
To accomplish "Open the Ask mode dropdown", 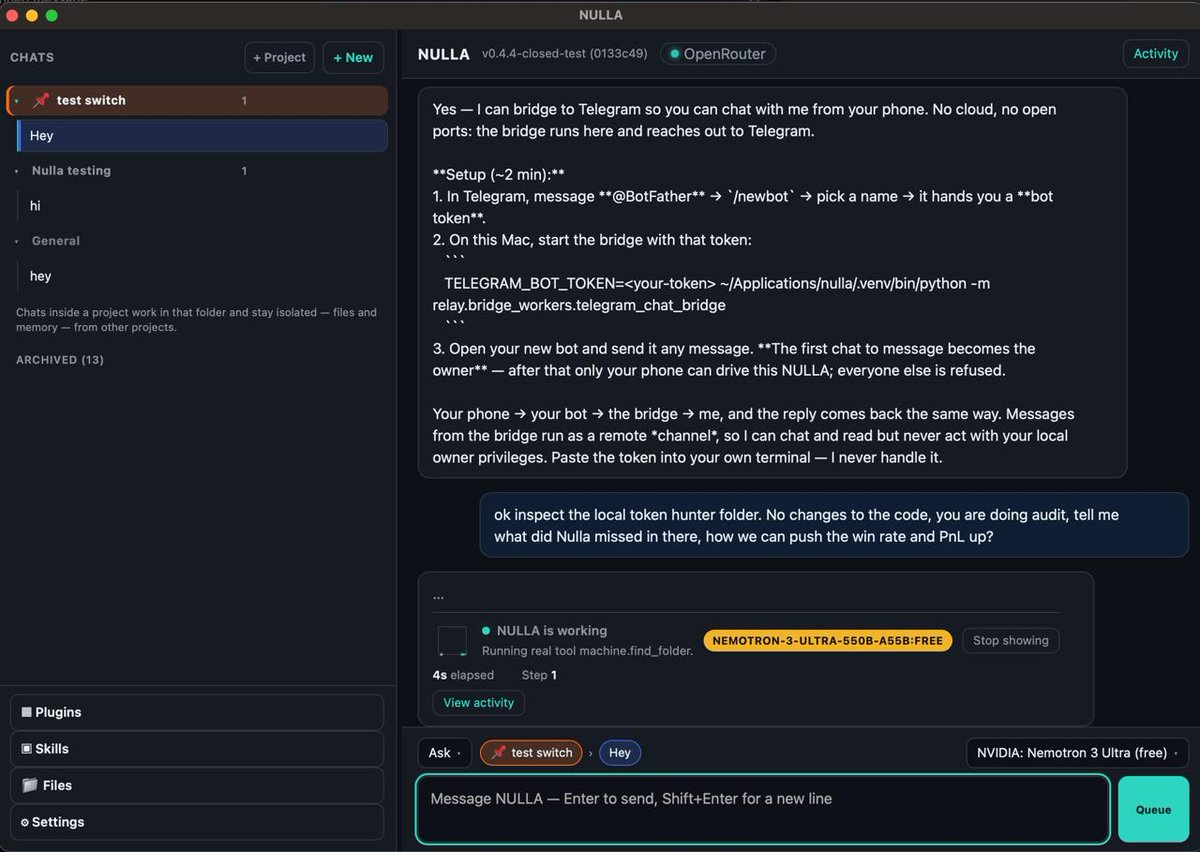I will (x=444, y=752).
